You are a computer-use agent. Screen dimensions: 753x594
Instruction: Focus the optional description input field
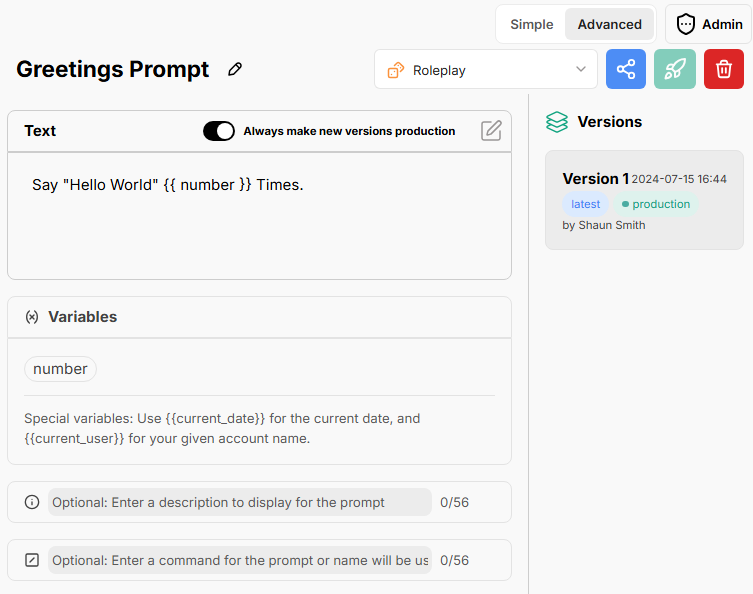tap(240, 502)
